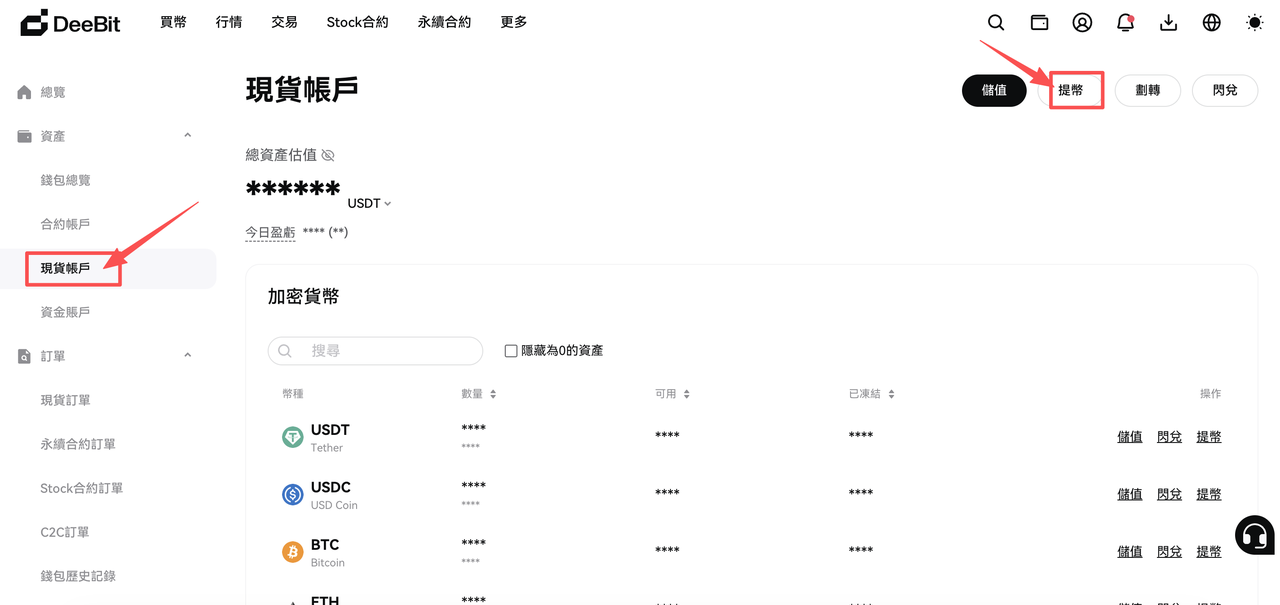Click 儲值 link in USDC row
The height and width of the screenshot is (605, 1280).
(1130, 494)
